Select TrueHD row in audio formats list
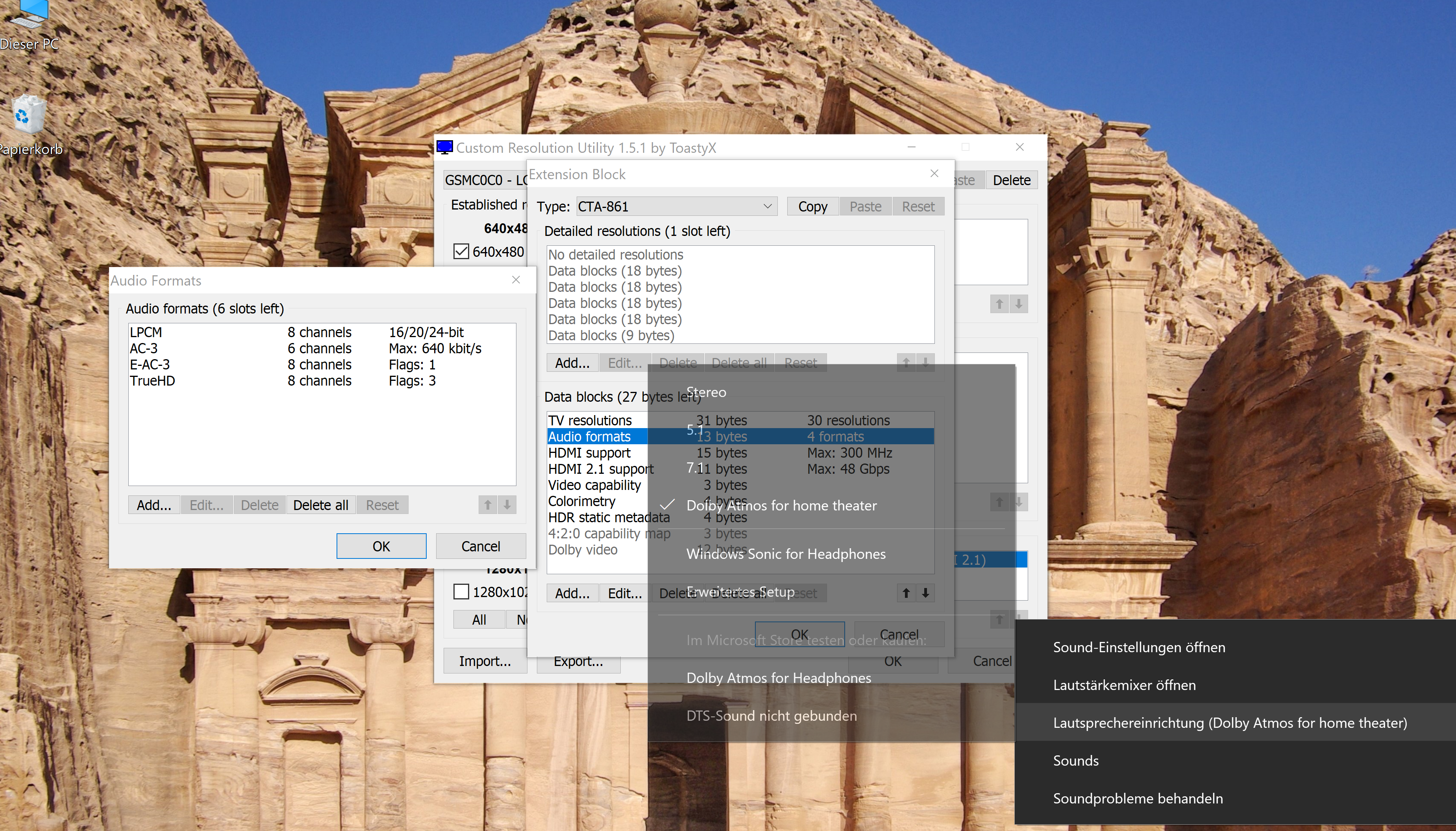This screenshot has width=1456, height=831. (153, 381)
